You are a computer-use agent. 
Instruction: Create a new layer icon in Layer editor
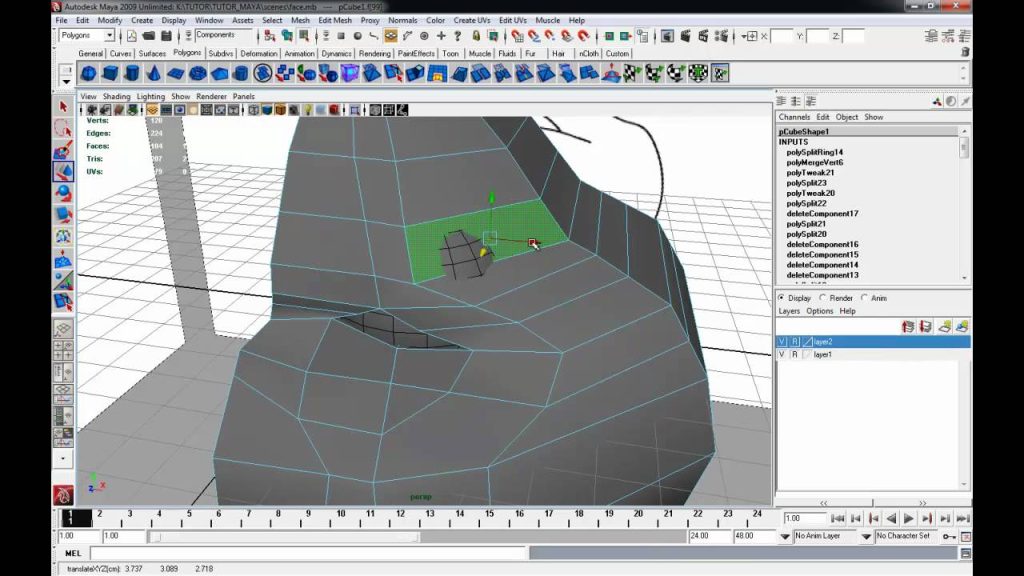(x=944, y=327)
